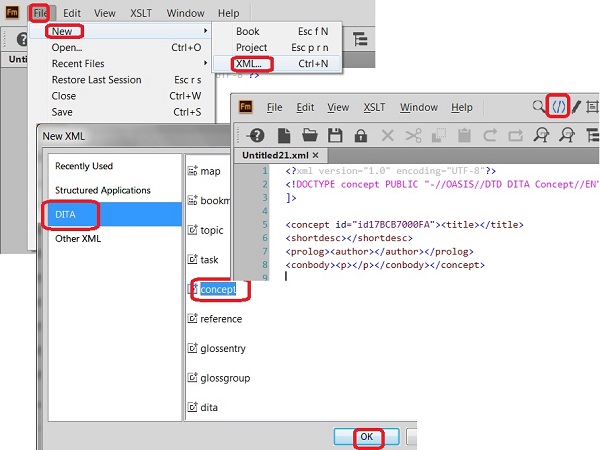Click the FrameMaker Fm logo in back window
The image size is (600, 450).
[x=12, y=13]
